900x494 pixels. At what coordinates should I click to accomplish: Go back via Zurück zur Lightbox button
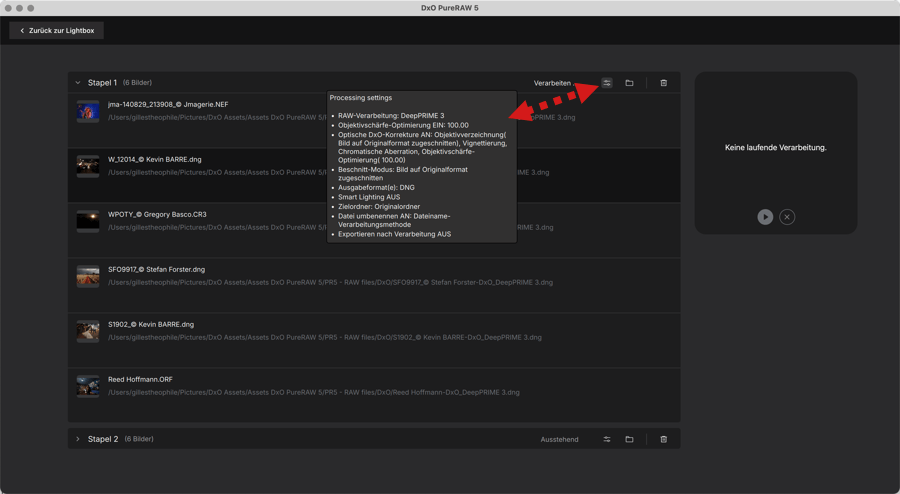pyautogui.click(x=56, y=30)
